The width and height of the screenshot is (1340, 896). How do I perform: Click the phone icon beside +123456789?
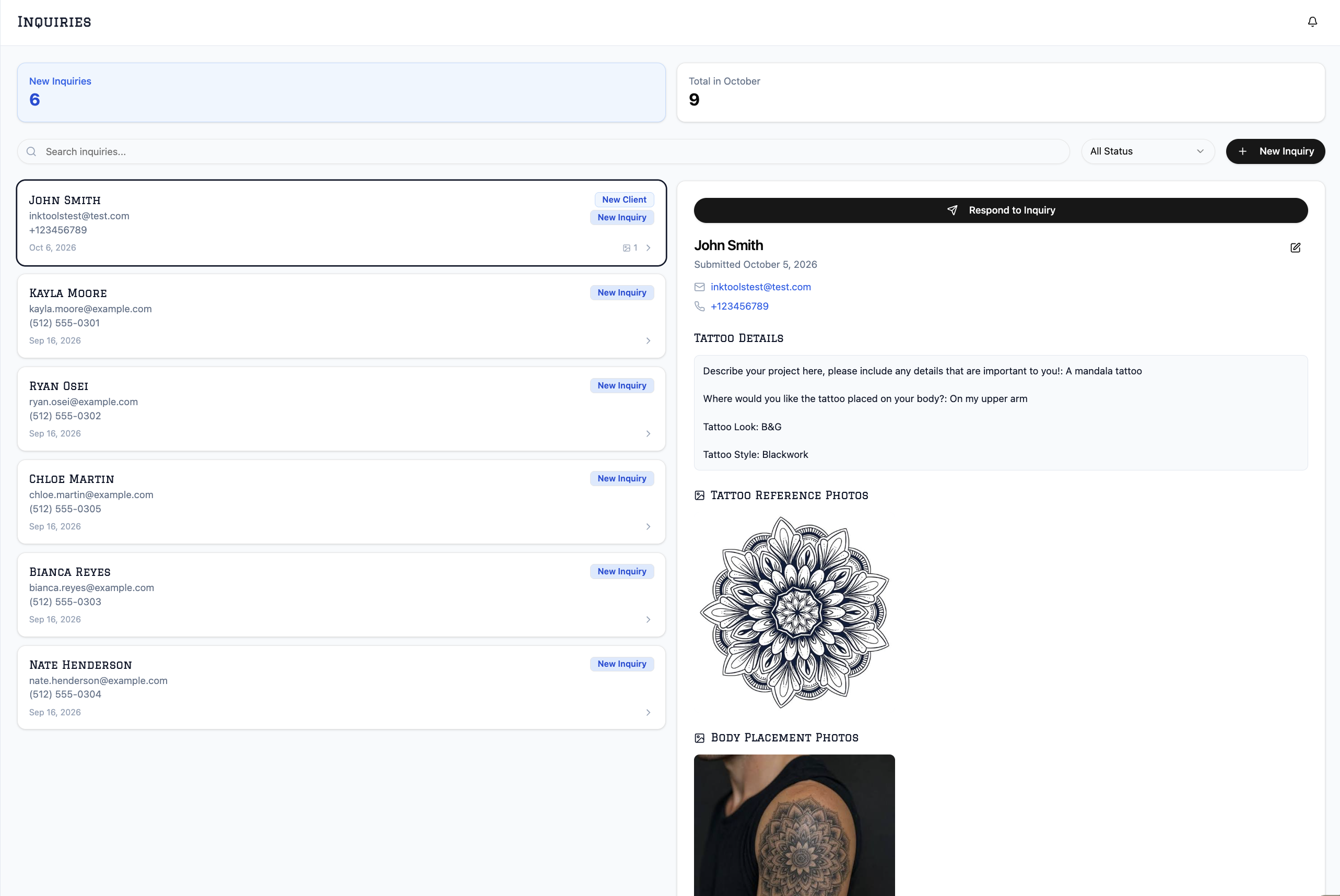699,306
